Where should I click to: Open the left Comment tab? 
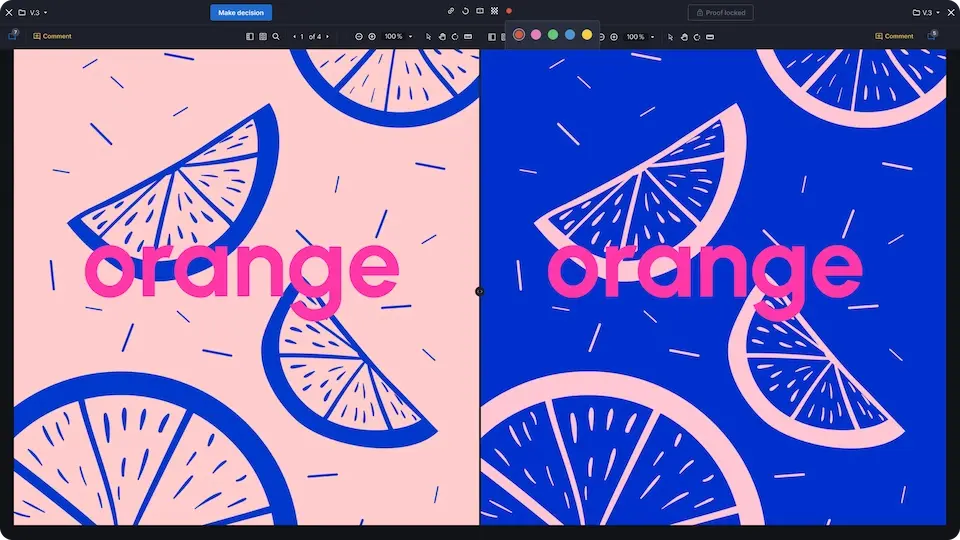(52, 36)
